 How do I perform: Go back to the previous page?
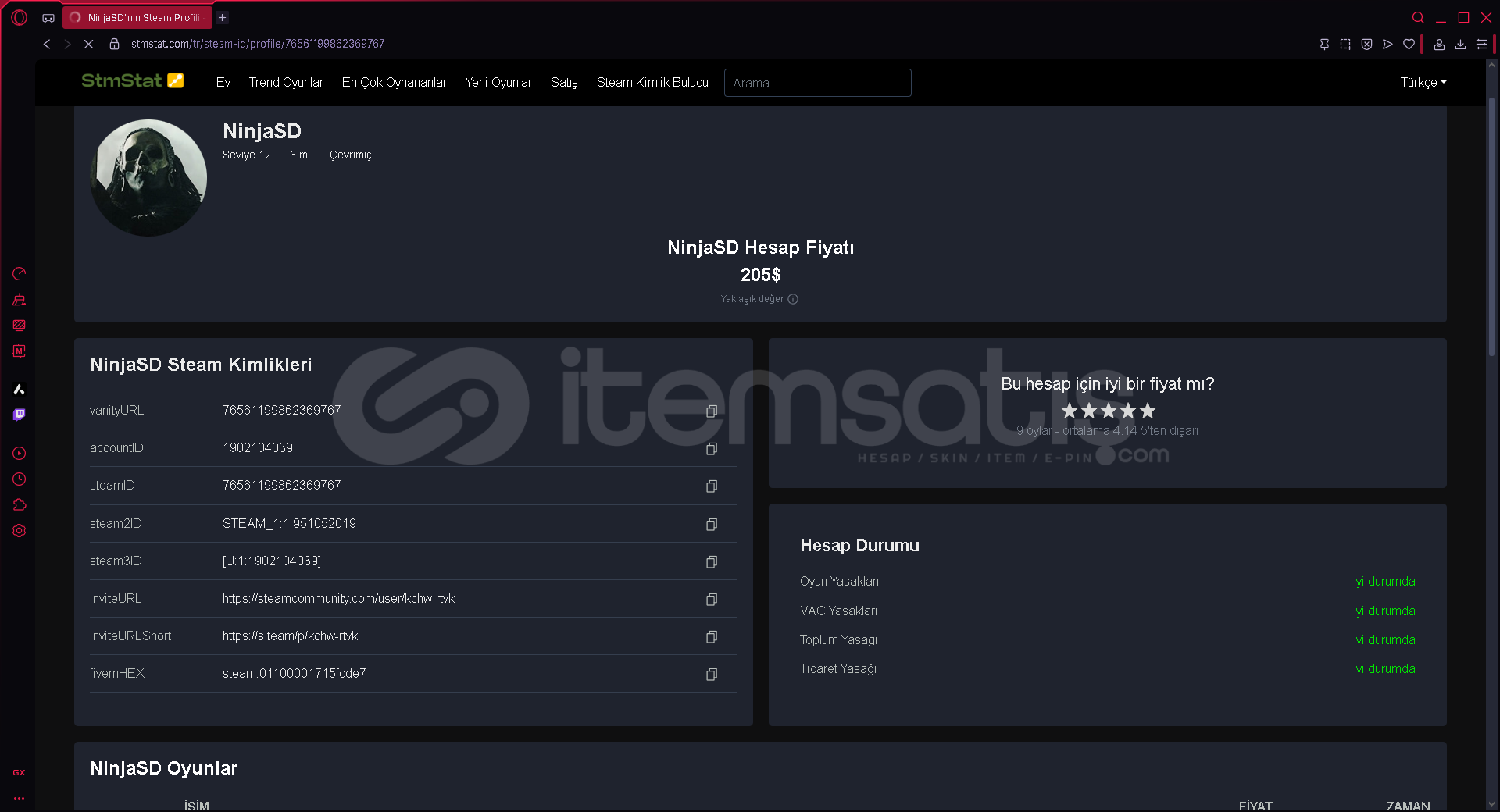[47, 44]
